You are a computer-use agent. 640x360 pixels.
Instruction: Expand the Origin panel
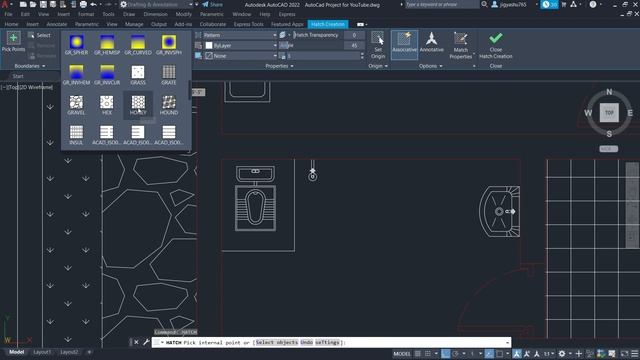[x=378, y=66]
